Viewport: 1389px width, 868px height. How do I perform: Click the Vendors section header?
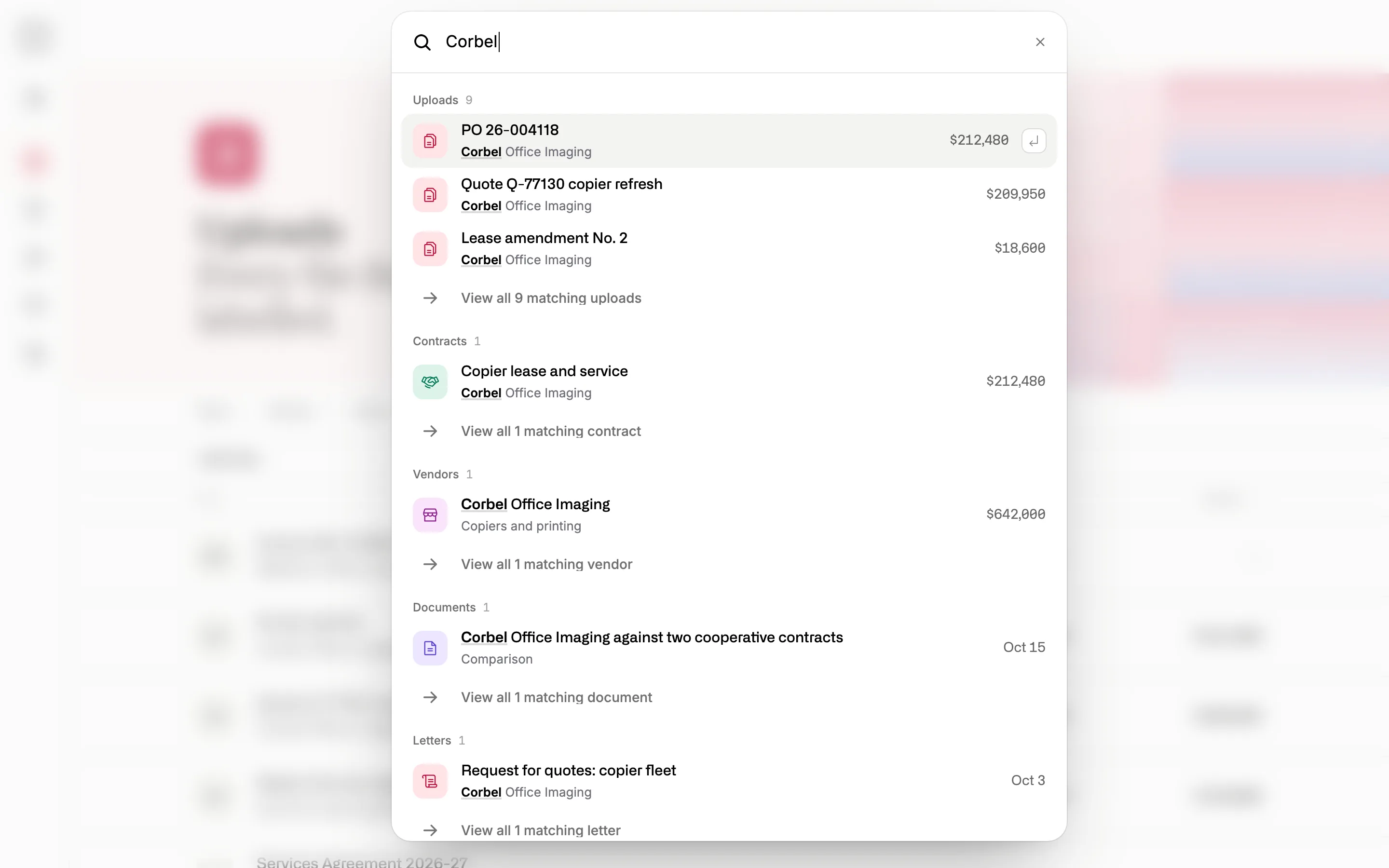tap(436, 474)
